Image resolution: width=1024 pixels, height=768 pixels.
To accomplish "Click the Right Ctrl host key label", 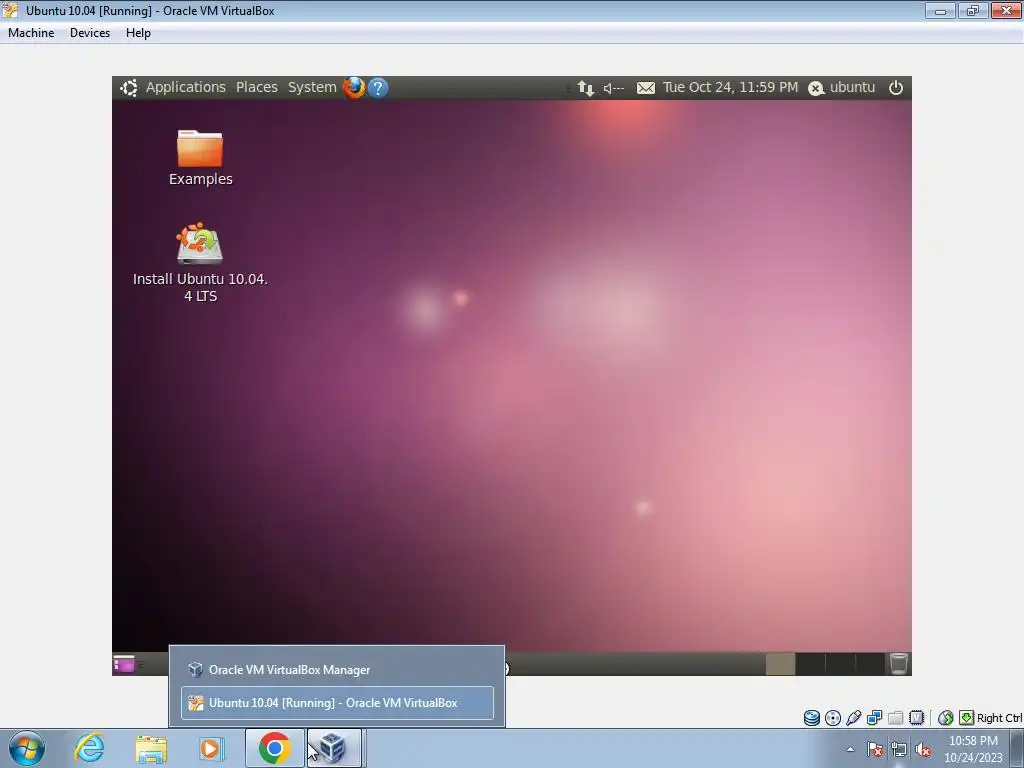I will [999, 718].
